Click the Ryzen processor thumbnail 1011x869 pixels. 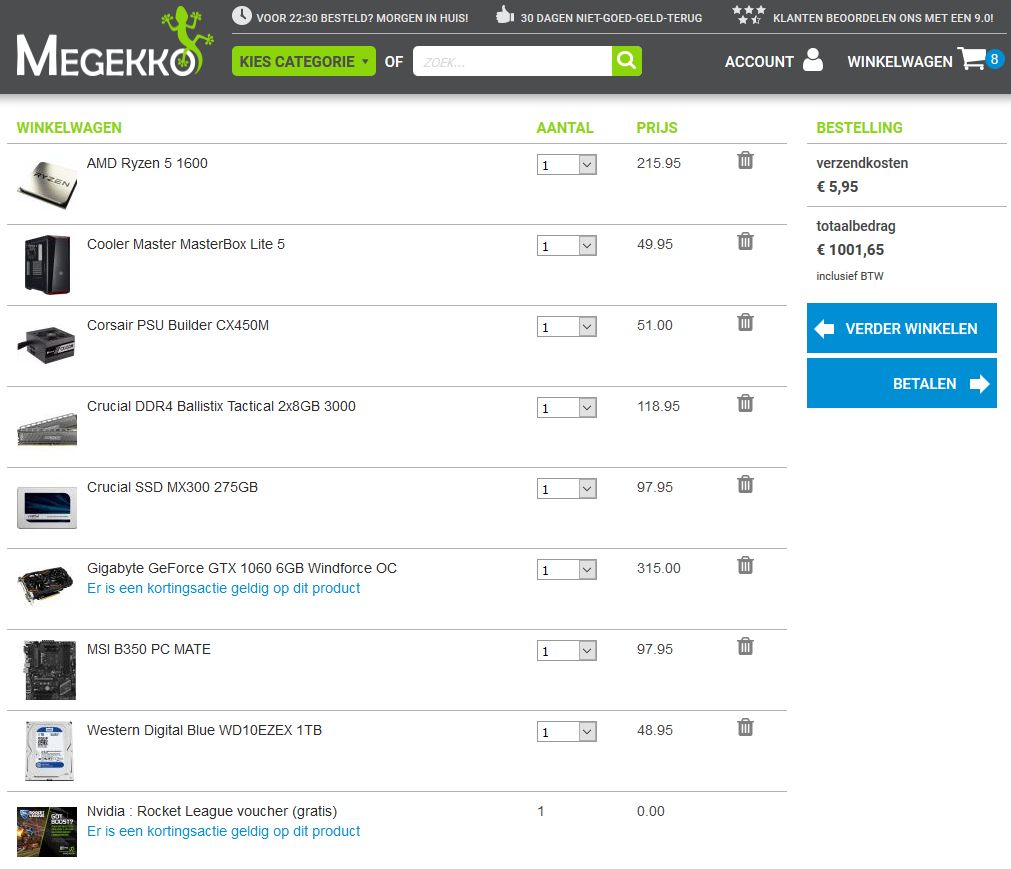[x=47, y=184]
